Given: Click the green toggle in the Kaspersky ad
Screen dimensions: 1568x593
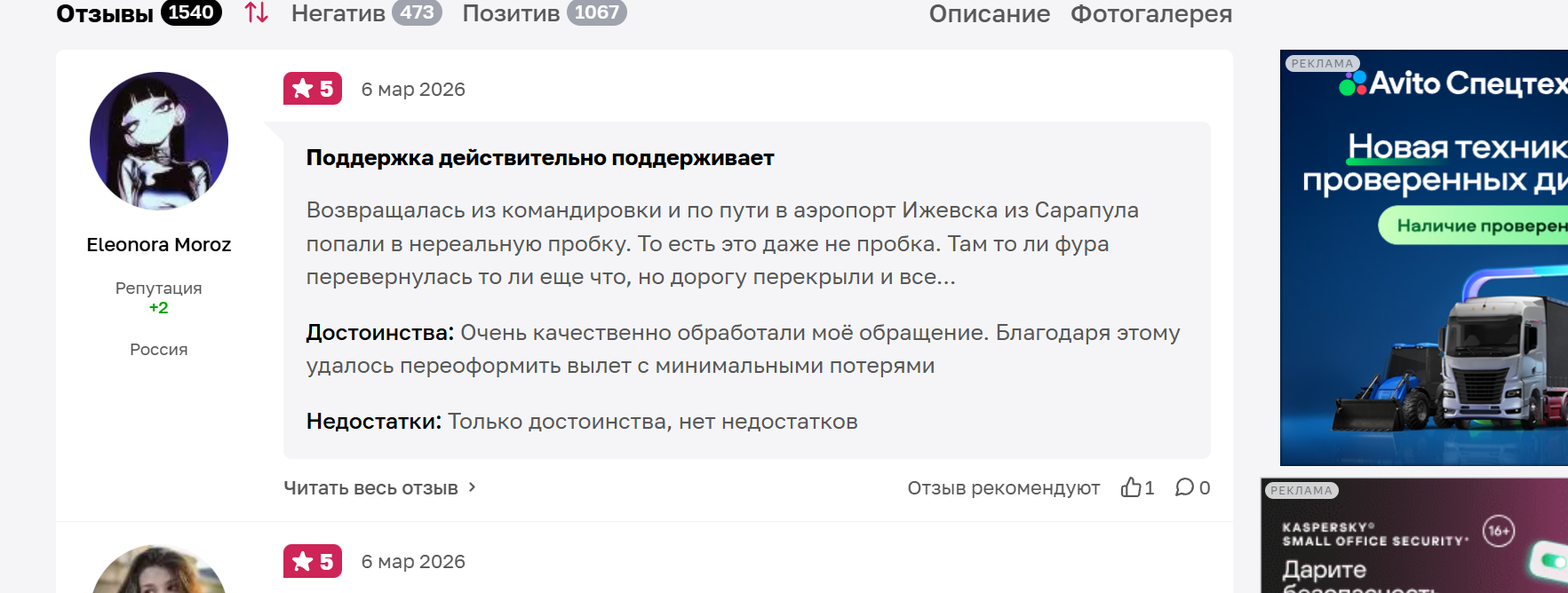Looking at the screenshot, I should (1553, 561).
